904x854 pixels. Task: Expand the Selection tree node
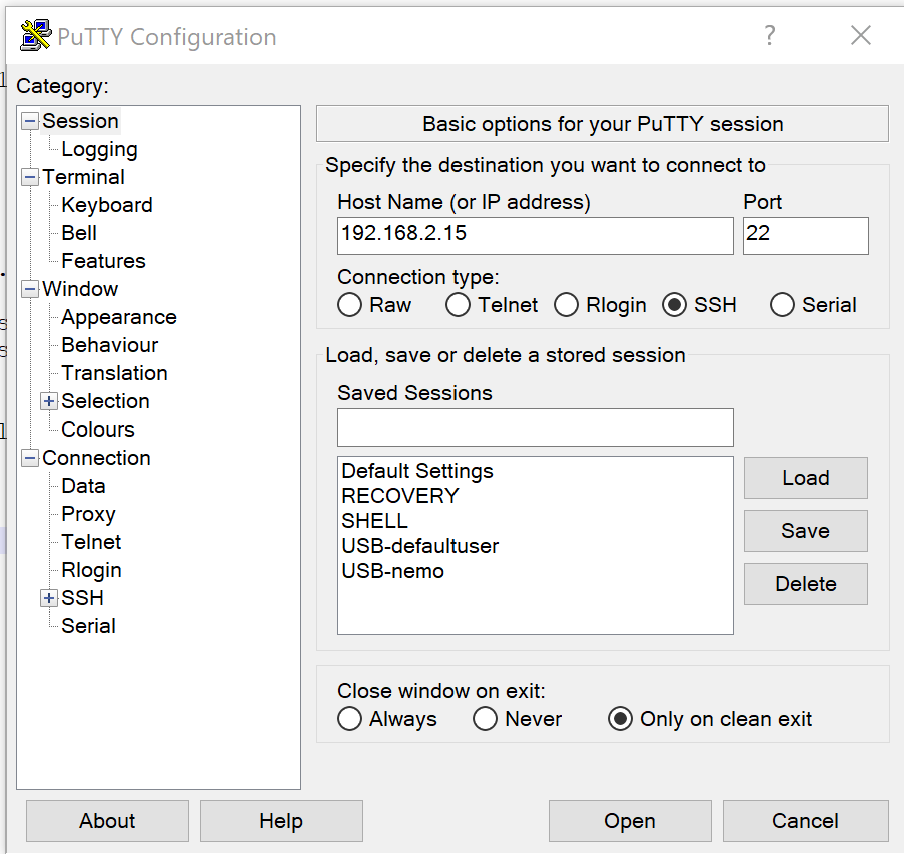pyautogui.click(x=49, y=401)
